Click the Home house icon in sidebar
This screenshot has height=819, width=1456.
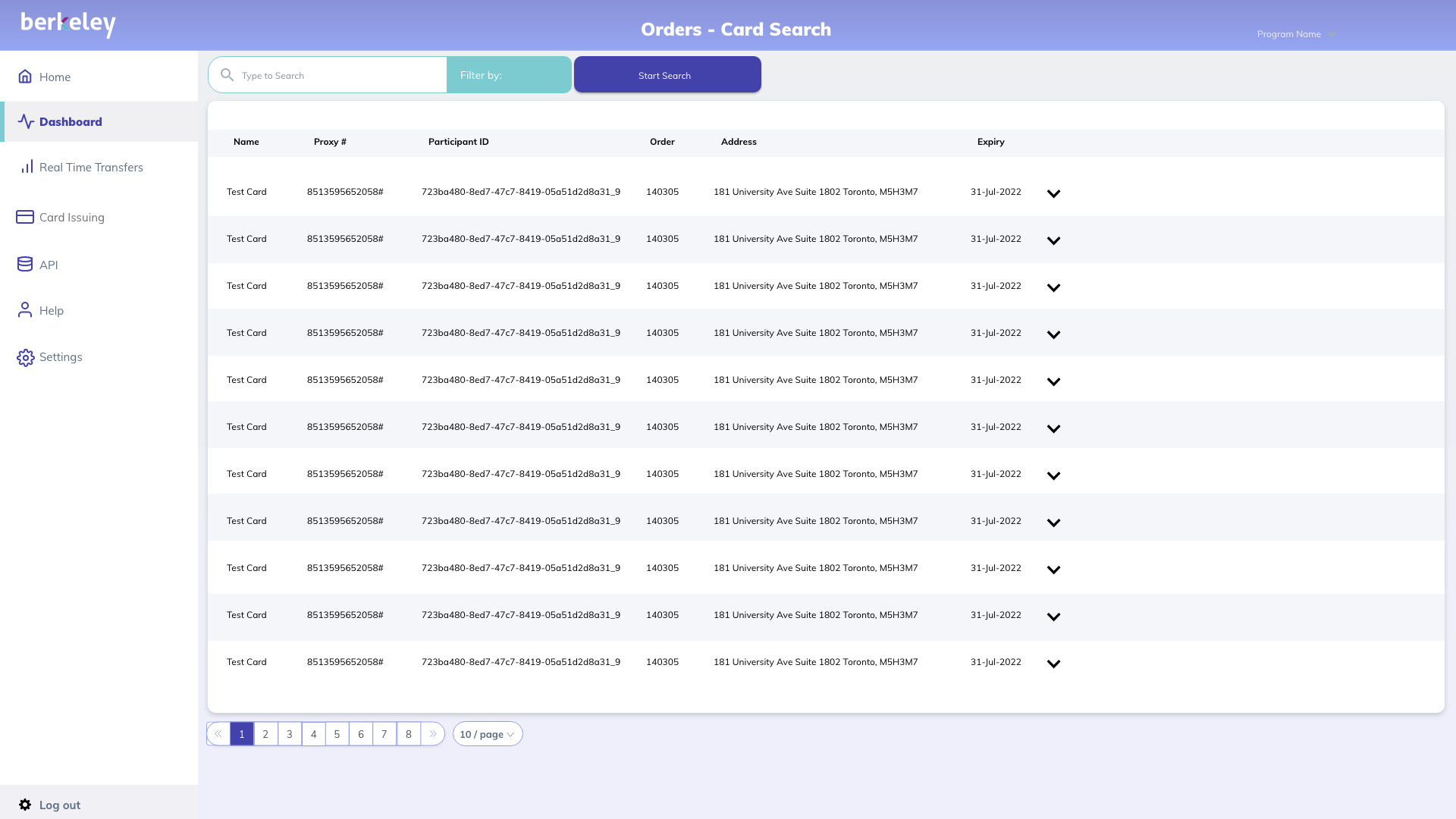(25, 77)
